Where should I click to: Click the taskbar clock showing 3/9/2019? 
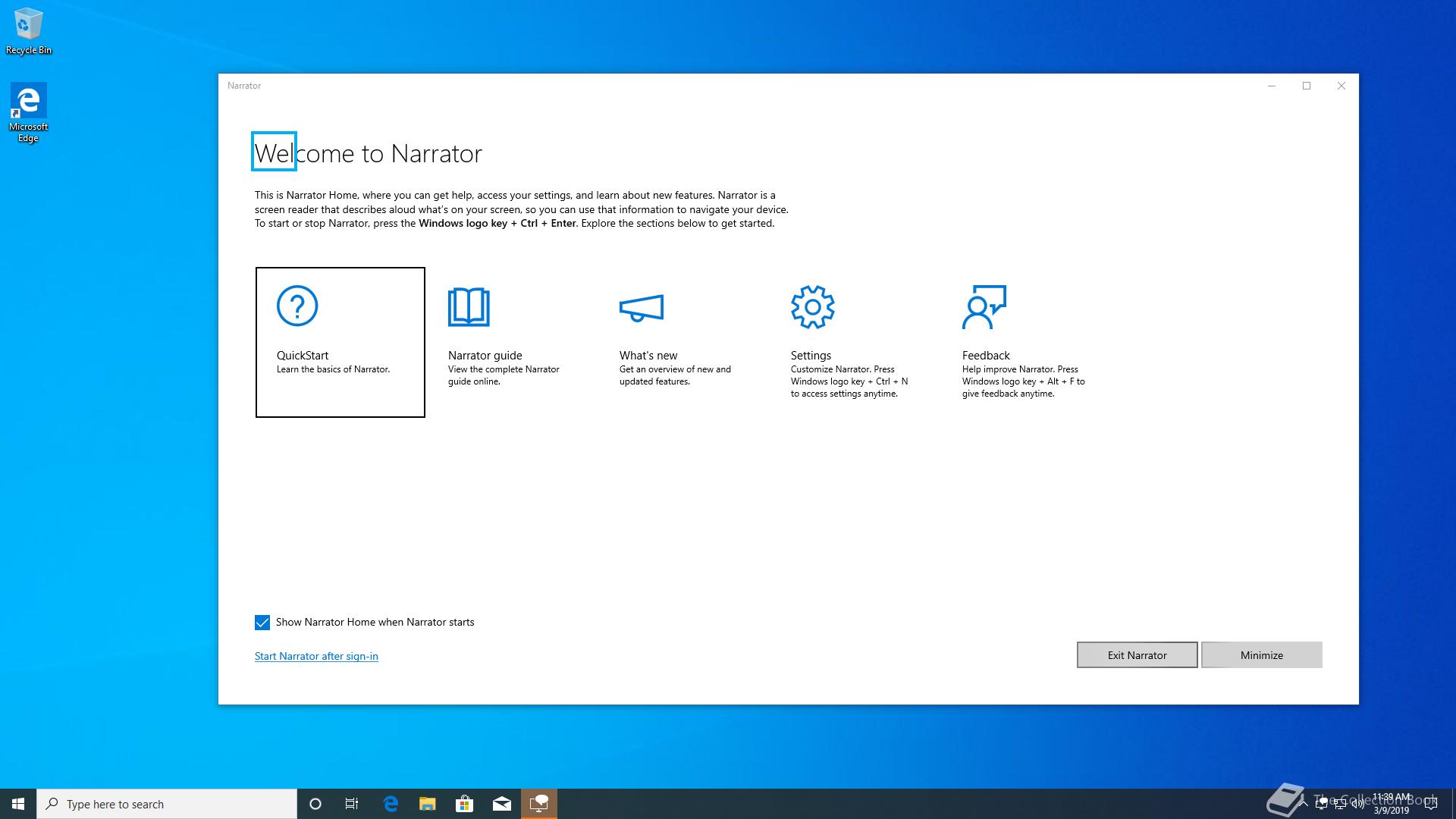pyautogui.click(x=1391, y=804)
